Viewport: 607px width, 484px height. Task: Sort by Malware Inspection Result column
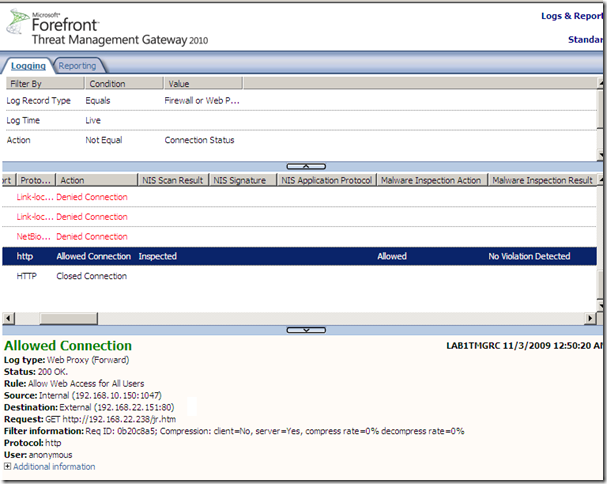click(543, 180)
